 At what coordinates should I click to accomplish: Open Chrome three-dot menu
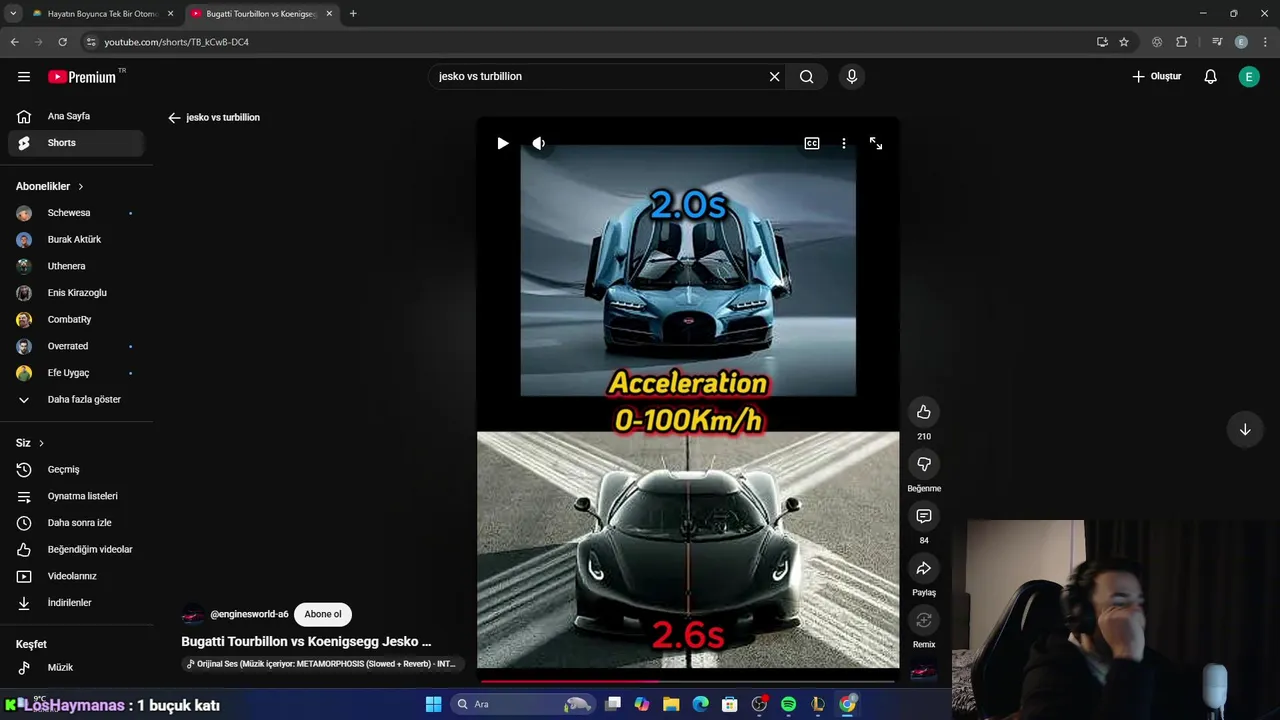1266,42
